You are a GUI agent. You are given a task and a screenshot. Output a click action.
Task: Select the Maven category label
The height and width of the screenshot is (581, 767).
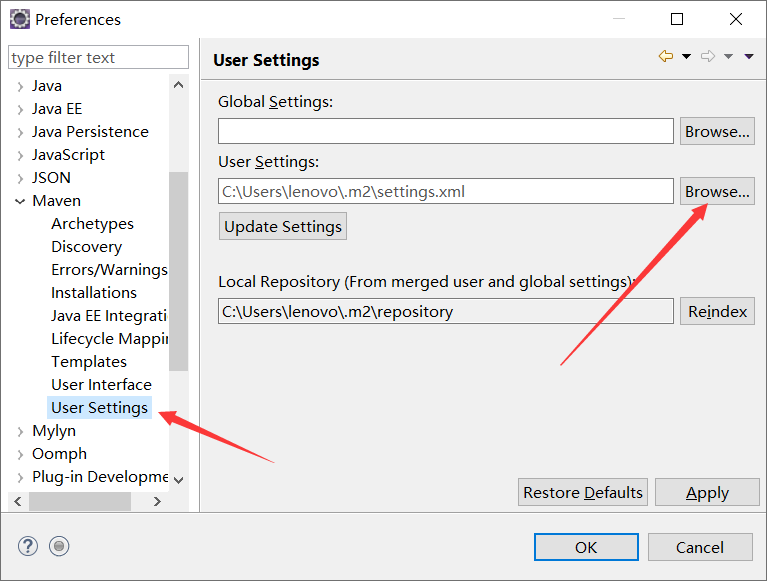(56, 201)
